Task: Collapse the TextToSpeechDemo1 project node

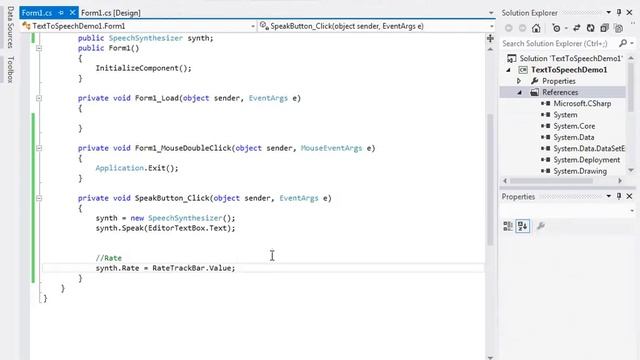Action: (509, 70)
